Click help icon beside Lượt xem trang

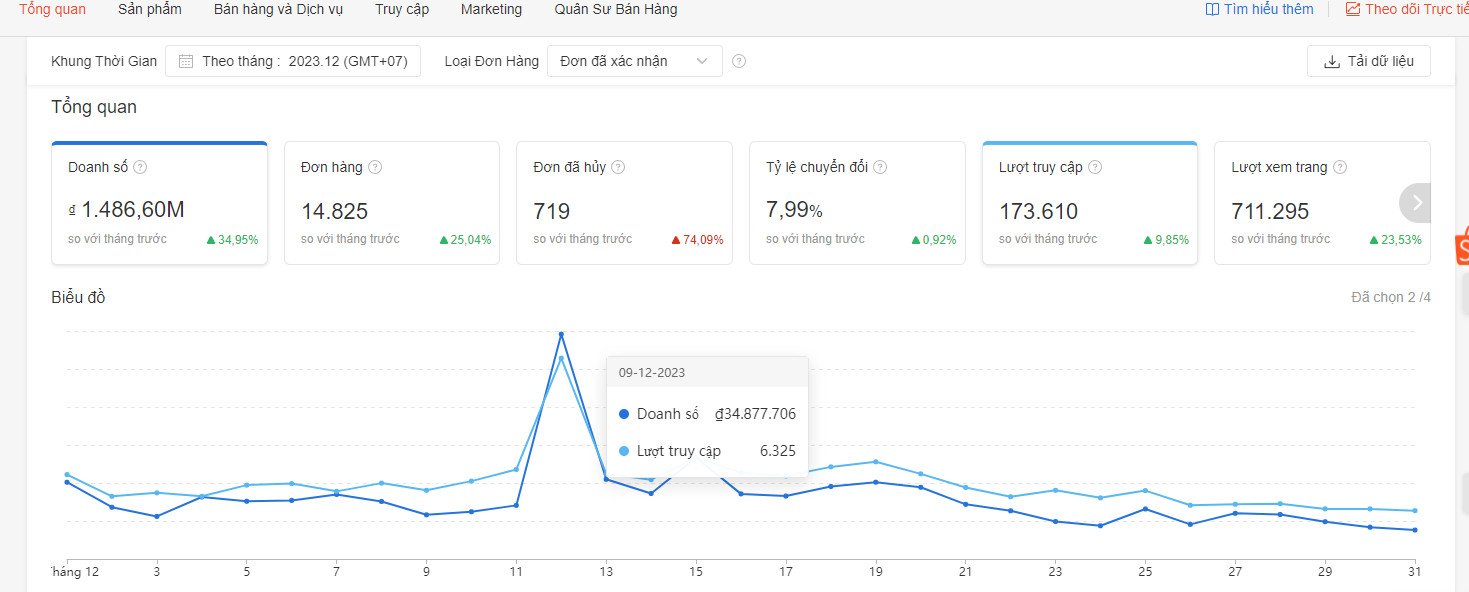1340,167
